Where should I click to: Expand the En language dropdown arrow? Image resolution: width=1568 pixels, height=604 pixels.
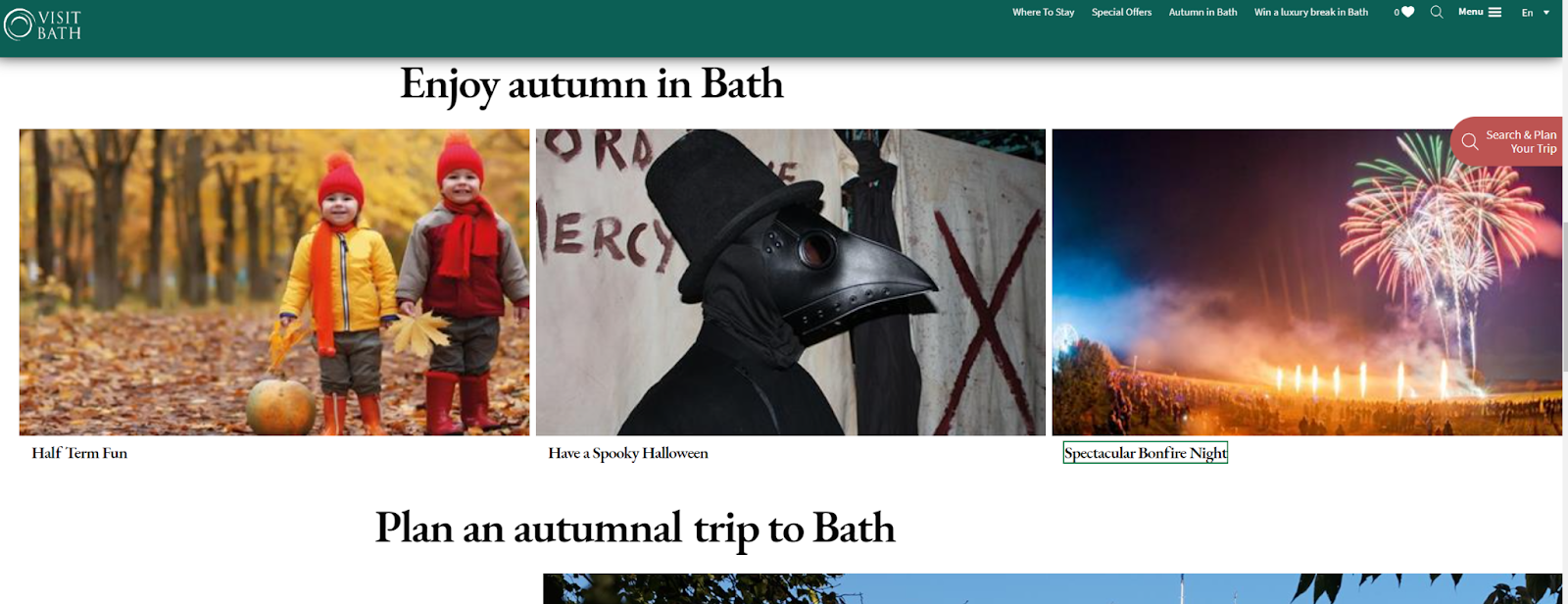point(1546,13)
